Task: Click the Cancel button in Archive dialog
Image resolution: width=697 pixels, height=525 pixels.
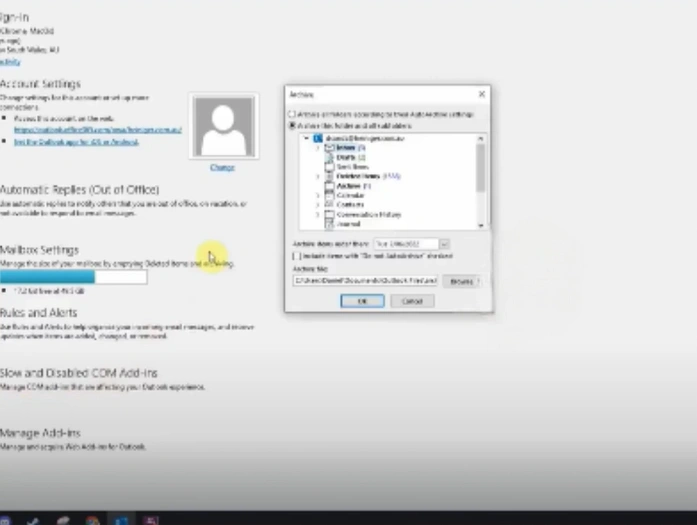Action: [412, 301]
